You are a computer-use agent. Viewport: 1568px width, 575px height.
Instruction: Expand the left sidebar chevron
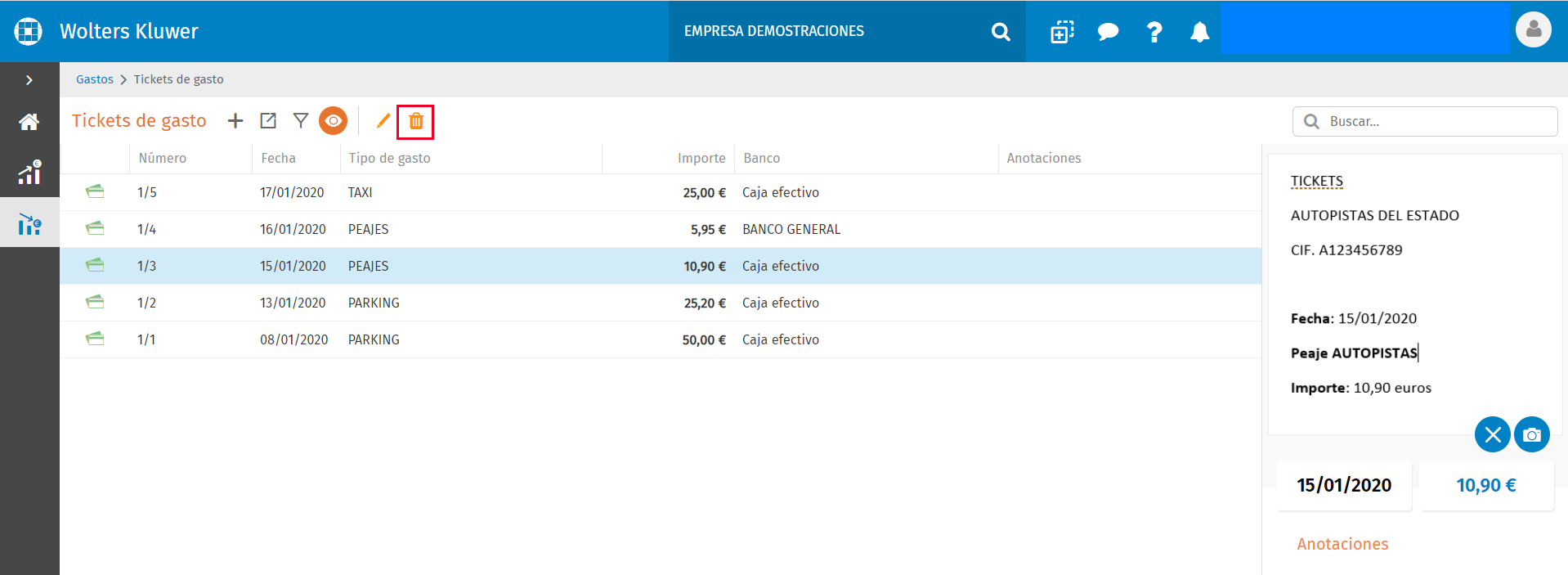(x=29, y=80)
